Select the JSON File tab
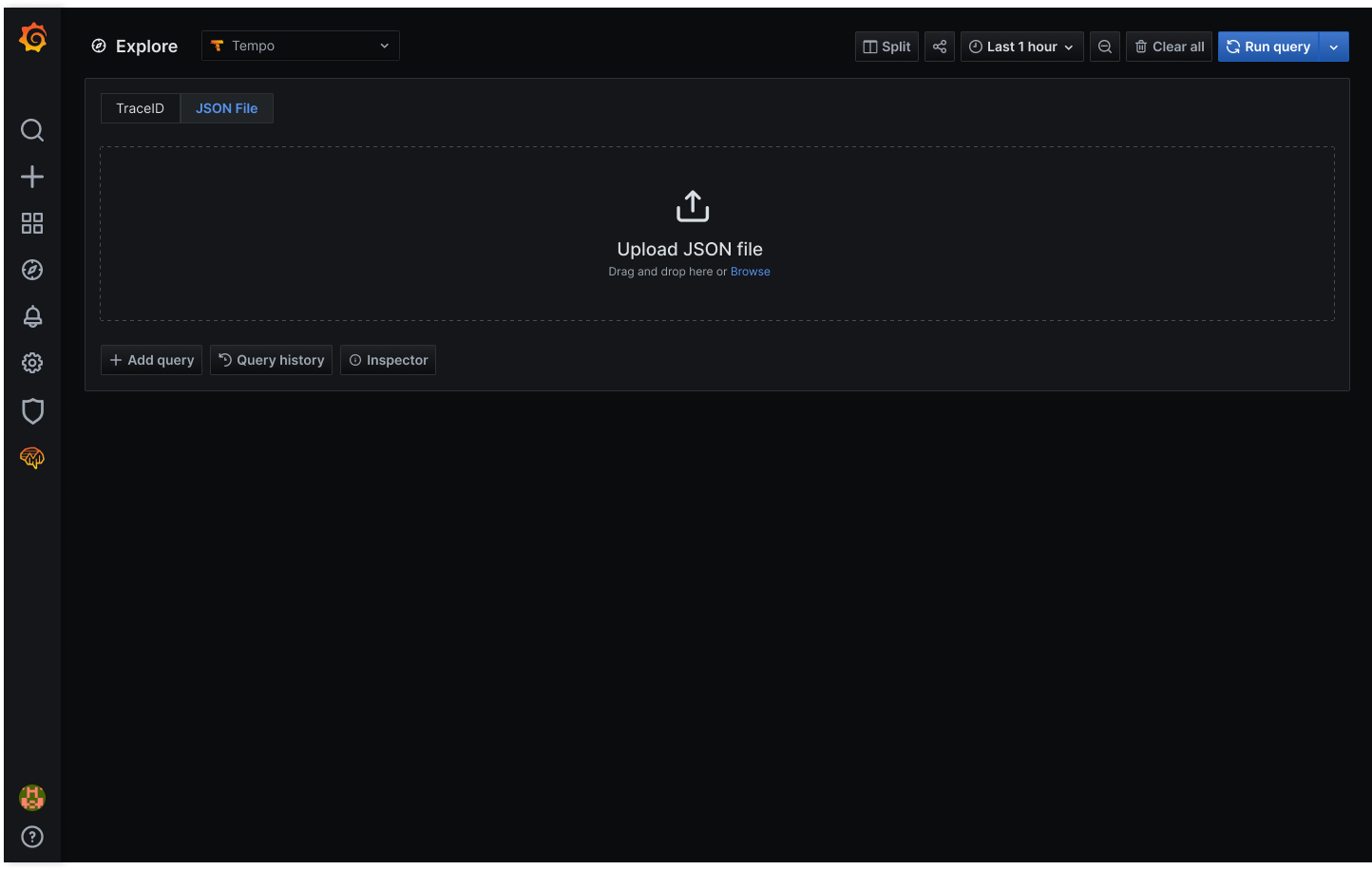 point(226,107)
